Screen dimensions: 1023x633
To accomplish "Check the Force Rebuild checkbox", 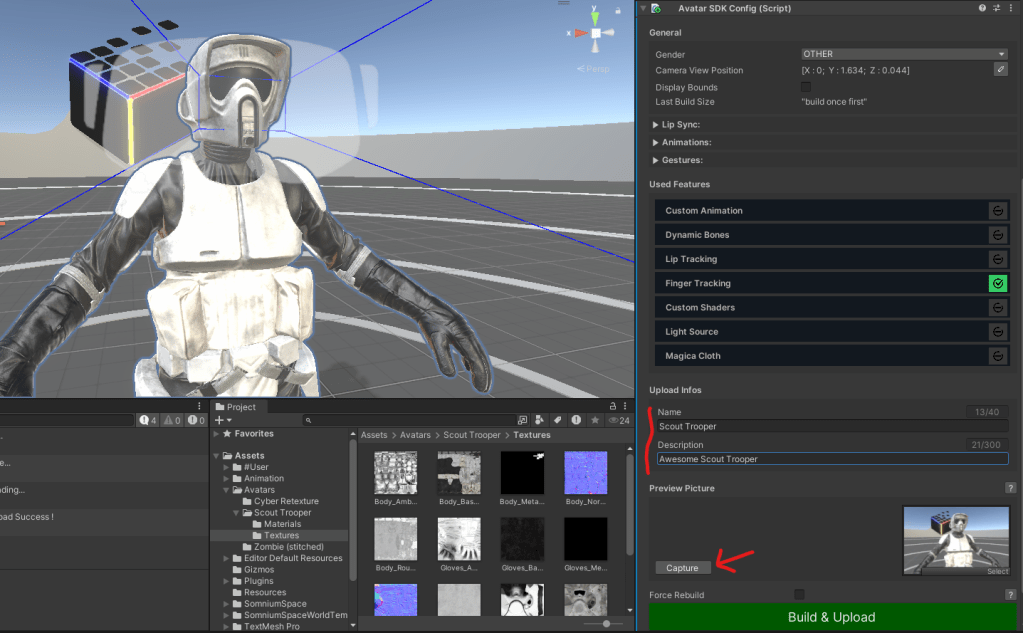I will click(799, 595).
